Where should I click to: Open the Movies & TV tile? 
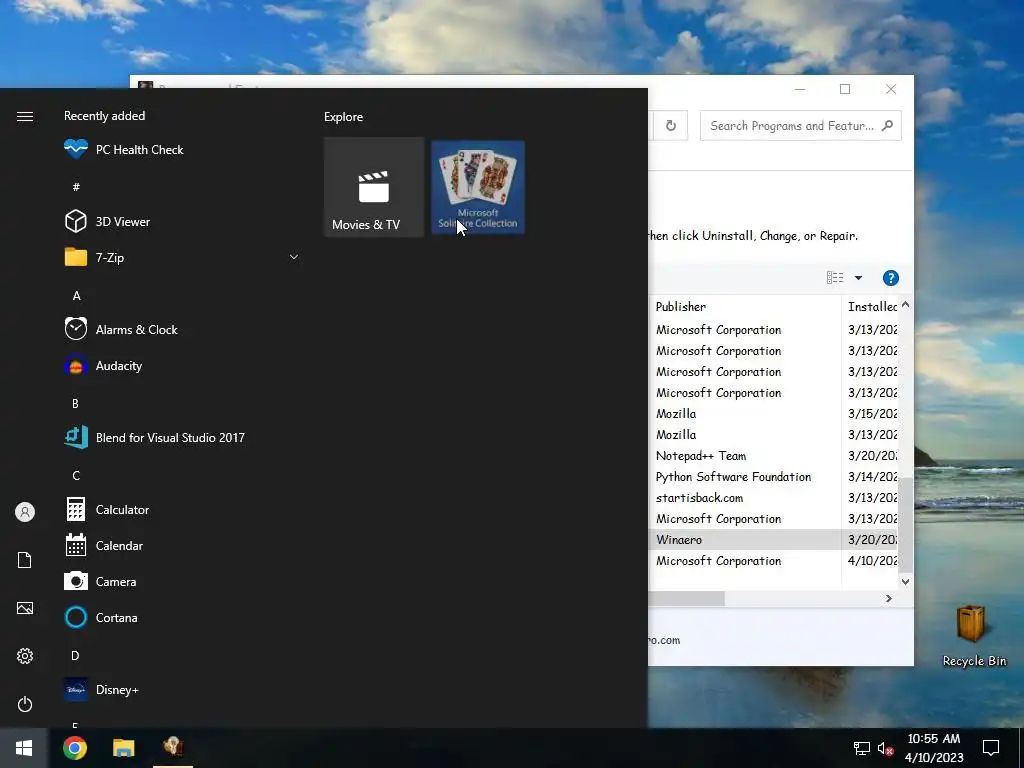coord(374,187)
